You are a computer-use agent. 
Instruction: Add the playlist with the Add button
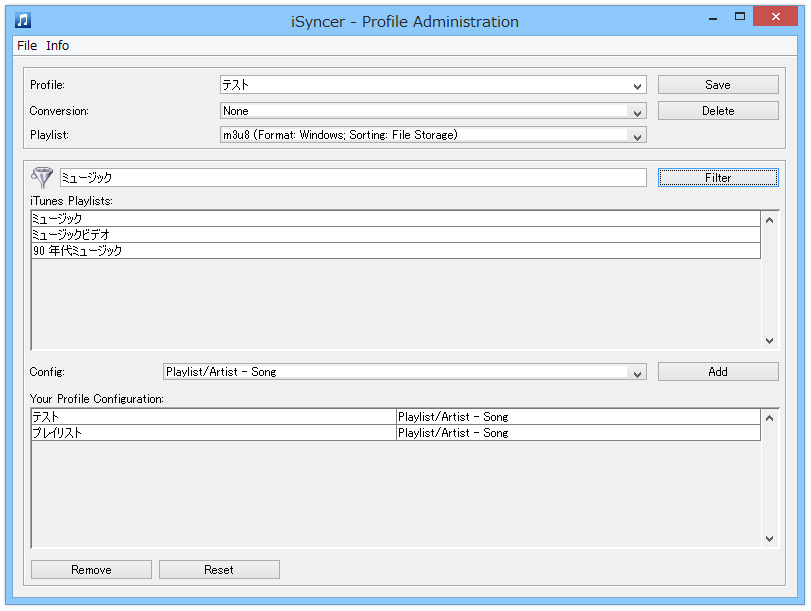(x=718, y=371)
